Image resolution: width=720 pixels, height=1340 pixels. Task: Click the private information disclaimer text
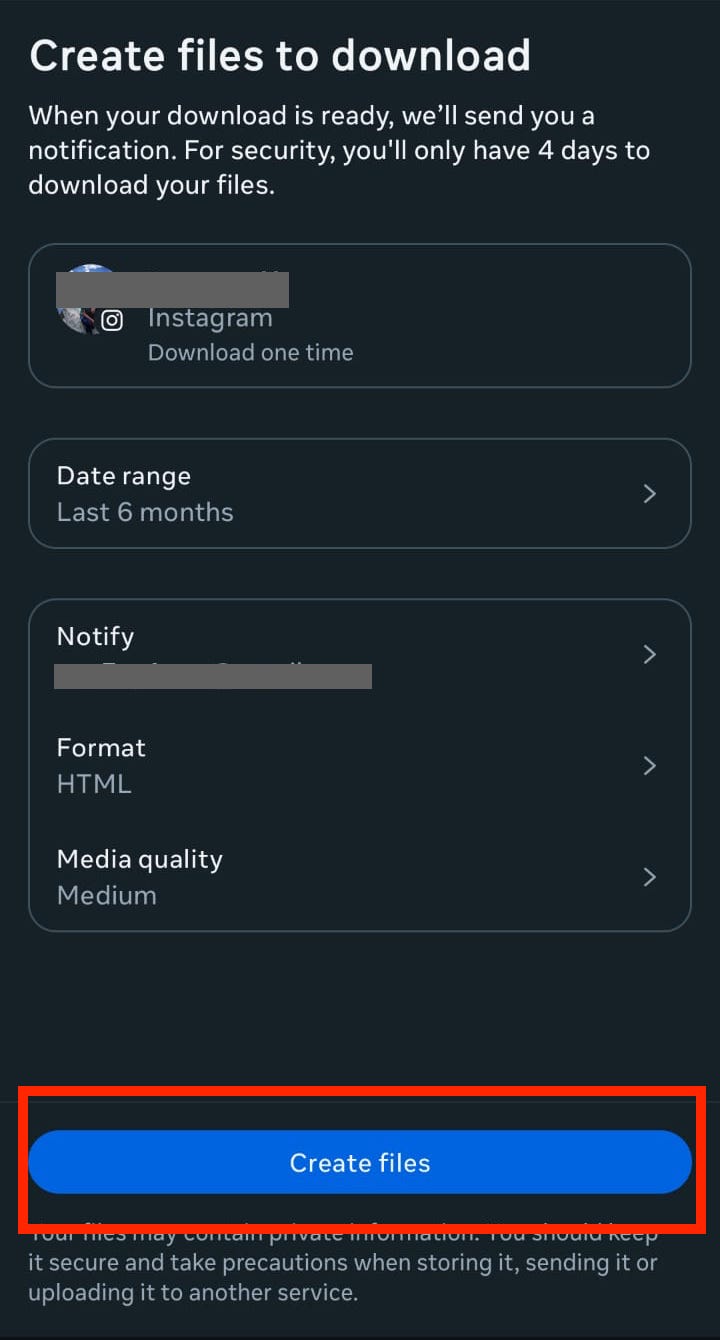point(342,1263)
